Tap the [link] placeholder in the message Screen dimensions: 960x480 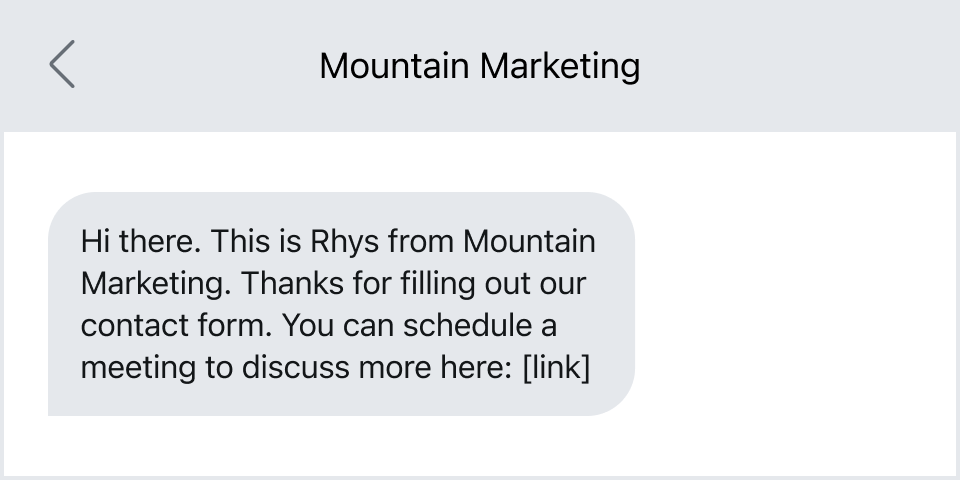(x=556, y=368)
